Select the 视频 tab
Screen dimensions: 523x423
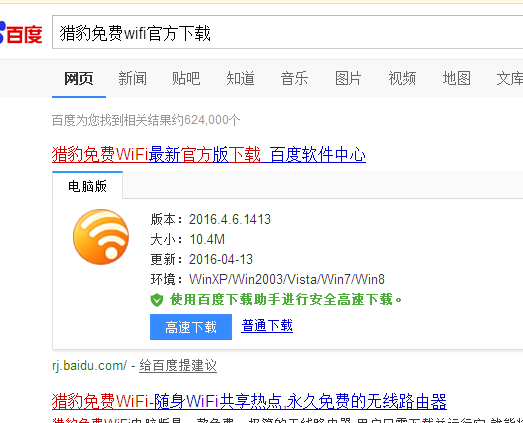pyautogui.click(x=402, y=79)
